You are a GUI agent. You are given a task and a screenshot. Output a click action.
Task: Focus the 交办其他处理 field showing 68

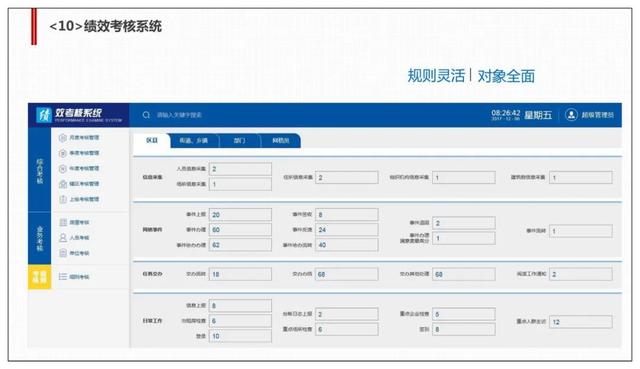point(464,274)
